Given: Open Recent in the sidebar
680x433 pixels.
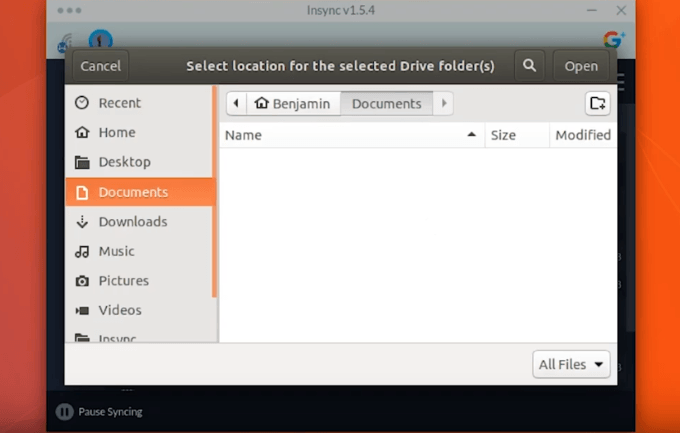Looking at the screenshot, I should (139, 103).
